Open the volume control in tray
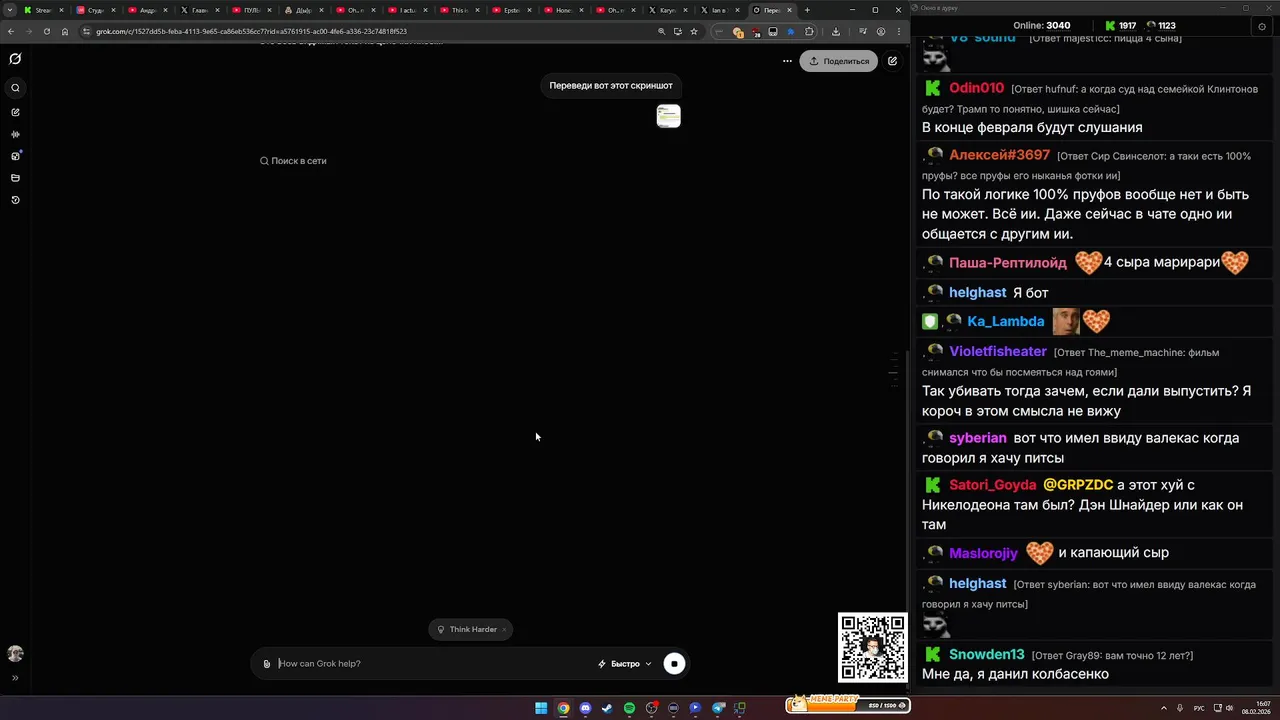The image size is (1280, 720). pyautogui.click(x=1229, y=708)
